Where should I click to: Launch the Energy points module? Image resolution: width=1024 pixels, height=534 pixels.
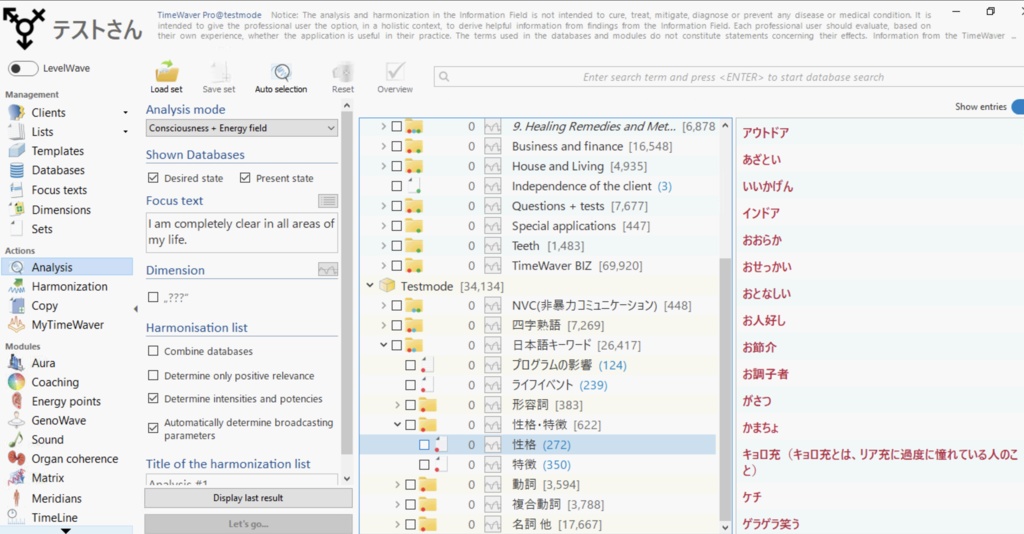click(x=66, y=401)
